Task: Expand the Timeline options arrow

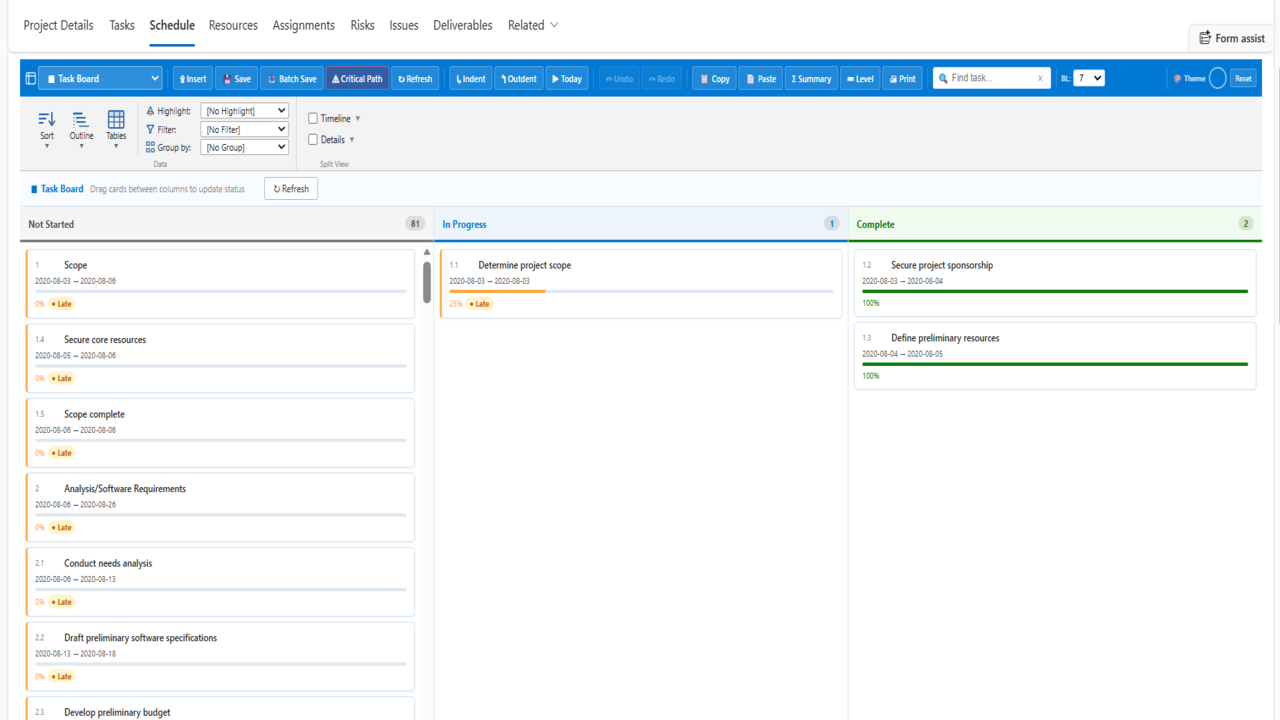Action: click(x=358, y=119)
